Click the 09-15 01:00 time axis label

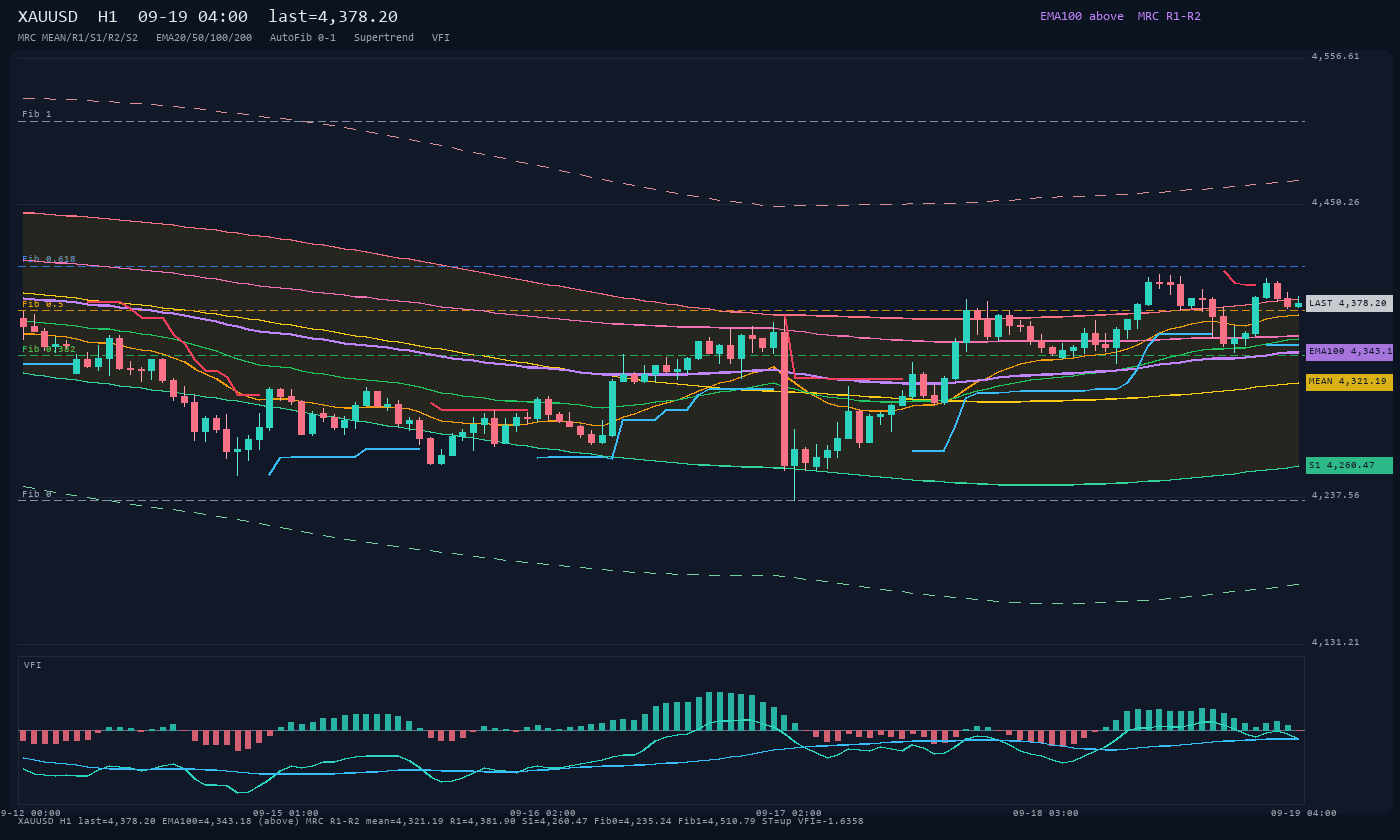coord(286,813)
